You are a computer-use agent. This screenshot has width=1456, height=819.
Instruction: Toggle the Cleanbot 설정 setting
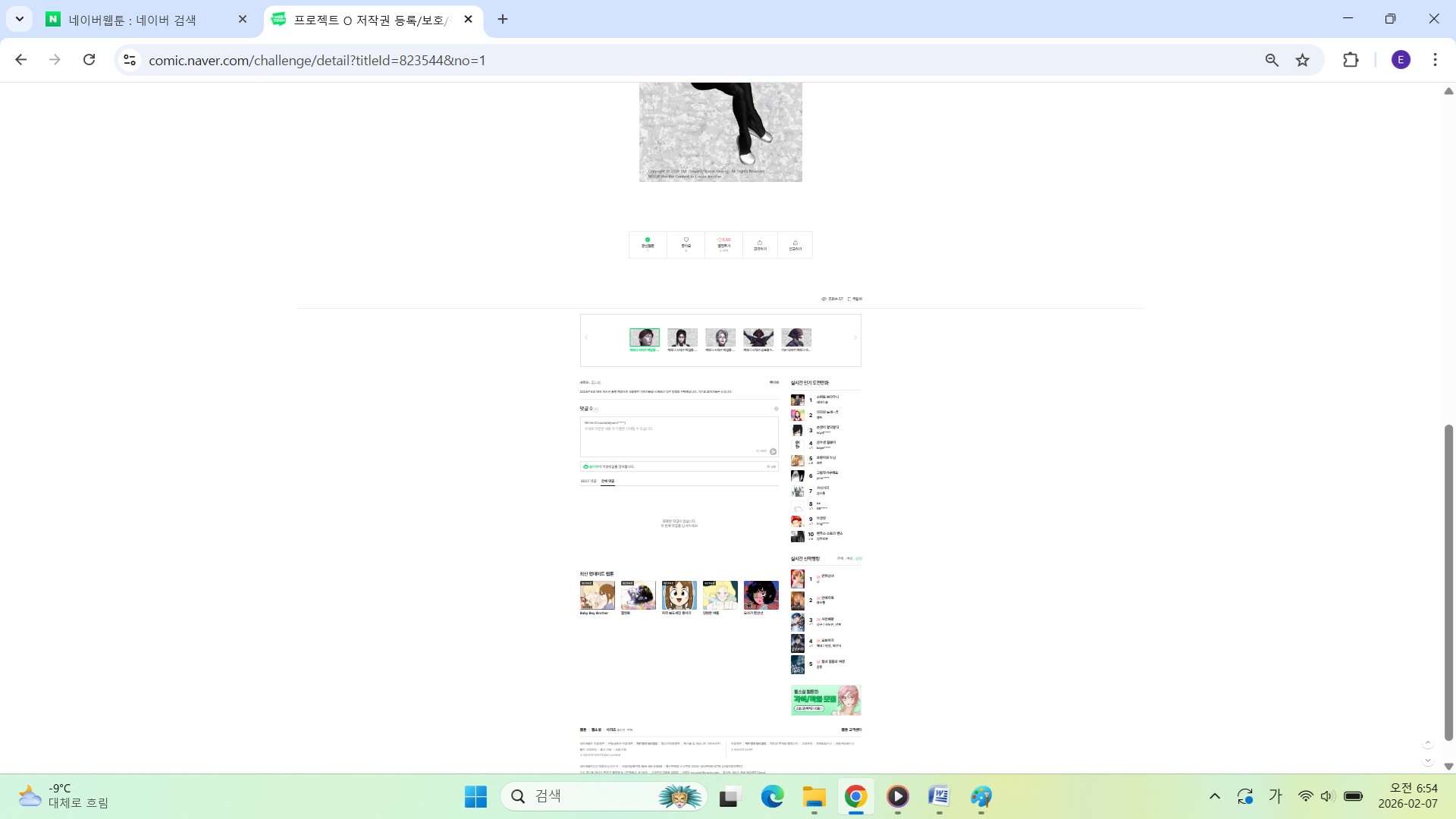tap(771, 466)
